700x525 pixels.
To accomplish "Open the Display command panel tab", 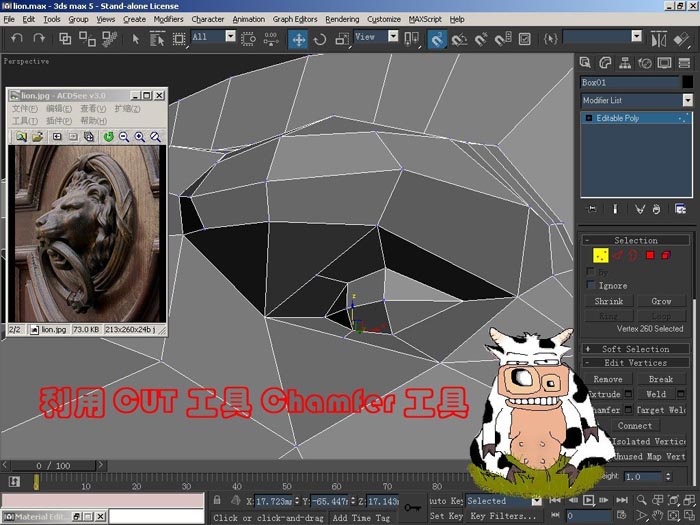I will (x=664, y=62).
